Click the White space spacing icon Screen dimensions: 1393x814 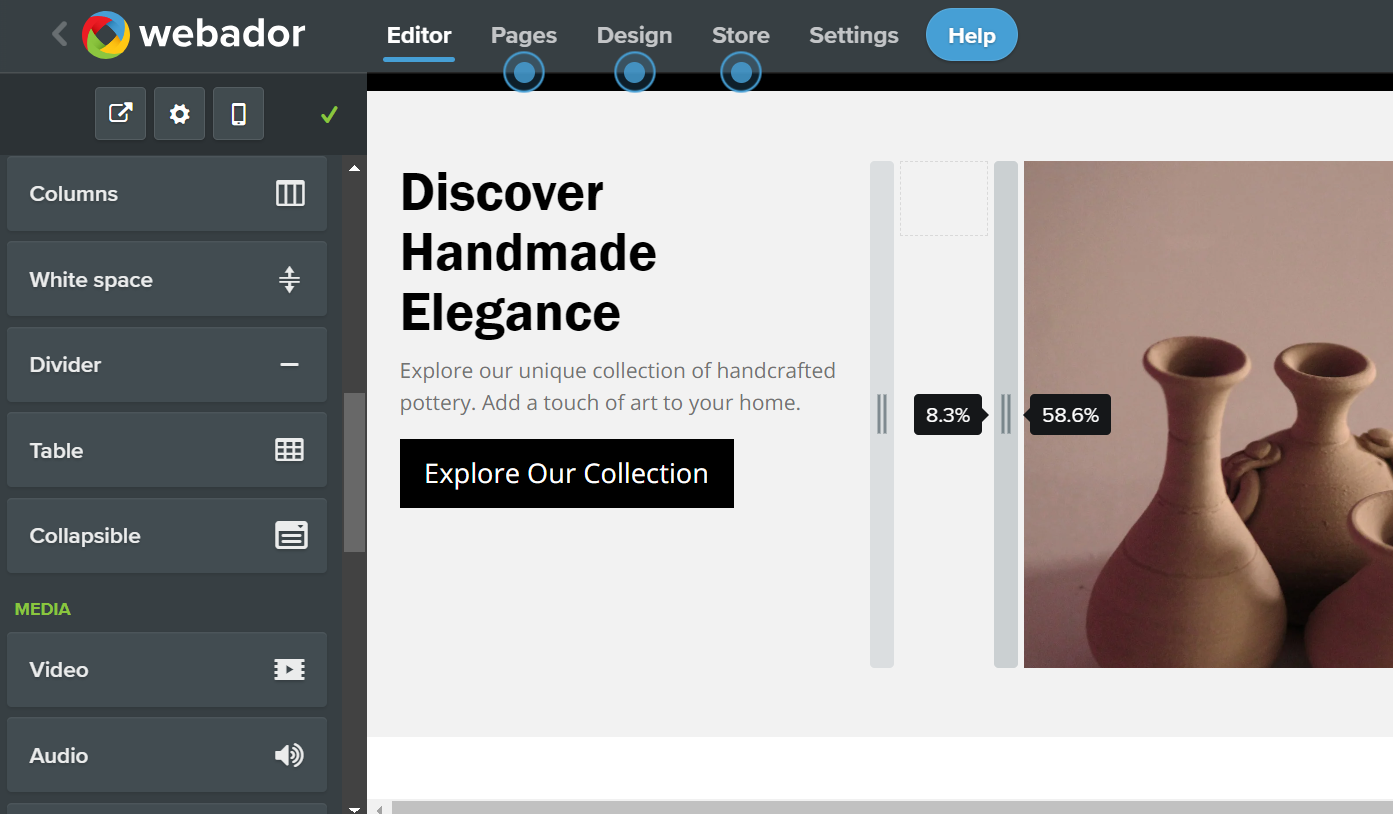point(290,279)
